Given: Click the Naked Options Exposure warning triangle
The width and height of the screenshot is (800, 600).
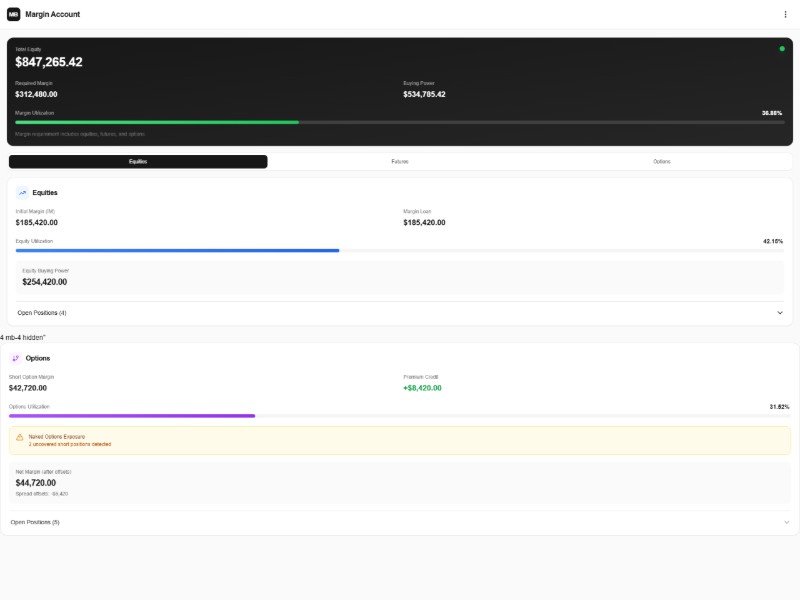Looking at the screenshot, I should point(21,434).
